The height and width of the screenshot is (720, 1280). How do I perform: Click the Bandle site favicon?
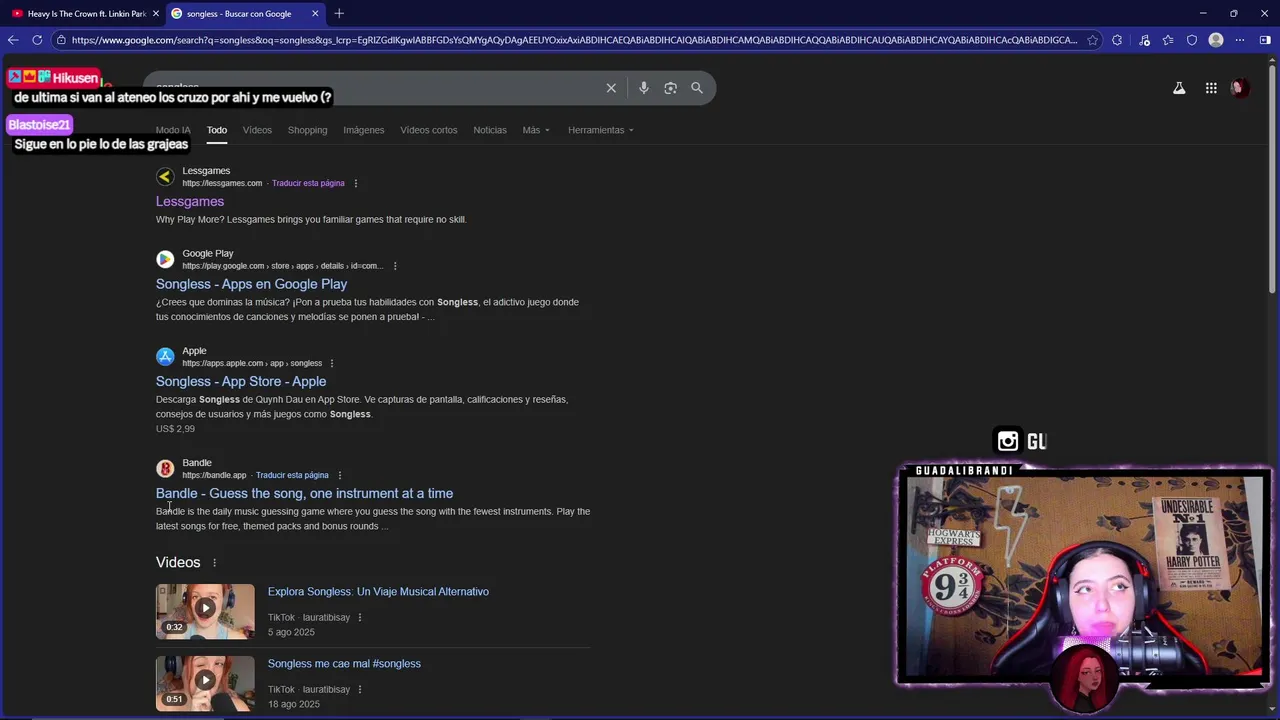(x=165, y=469)
